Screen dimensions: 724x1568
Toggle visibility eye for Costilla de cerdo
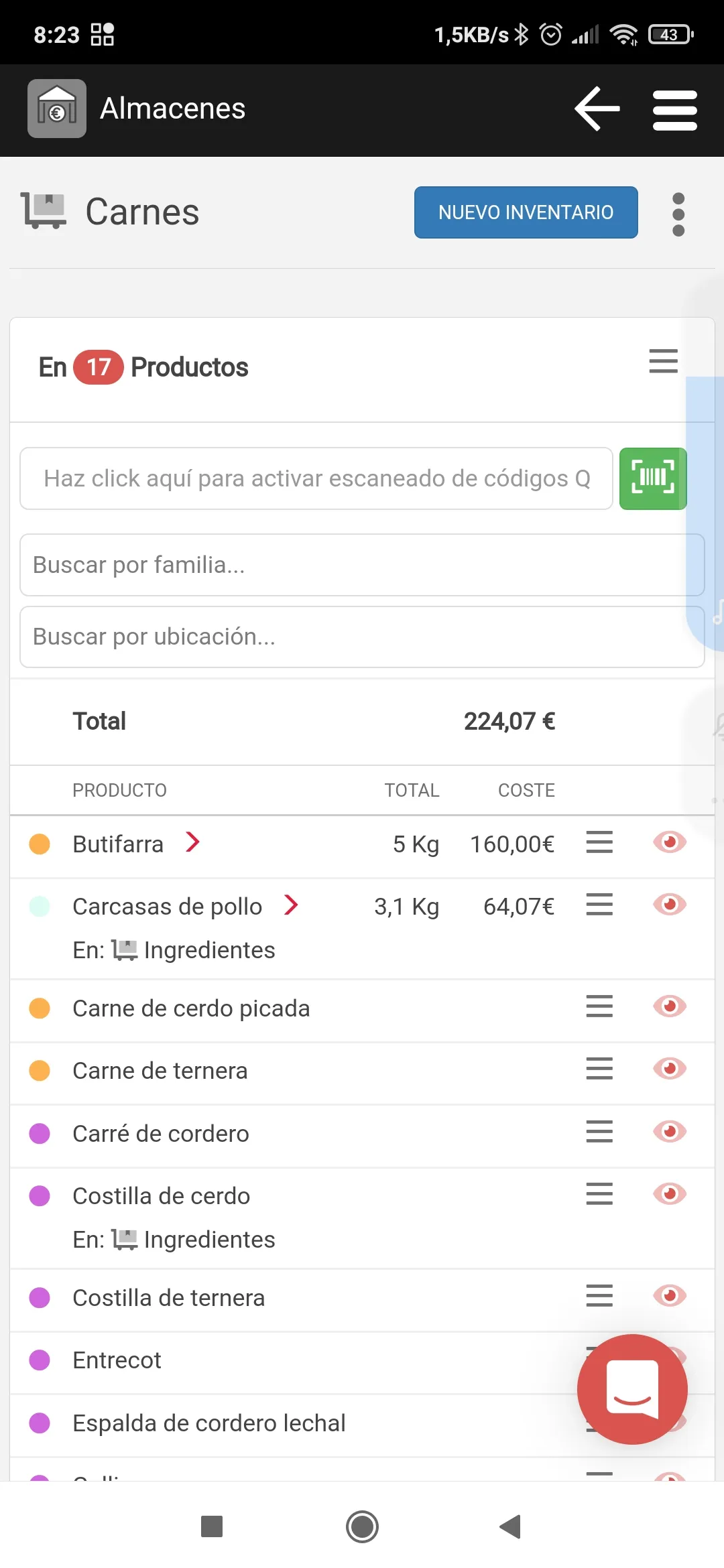click(670, 1193)
